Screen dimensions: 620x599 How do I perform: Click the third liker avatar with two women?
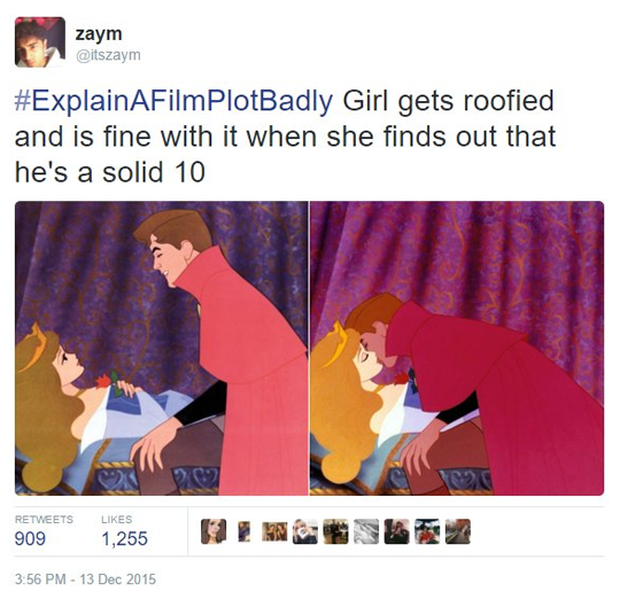(x=274, y=531)
